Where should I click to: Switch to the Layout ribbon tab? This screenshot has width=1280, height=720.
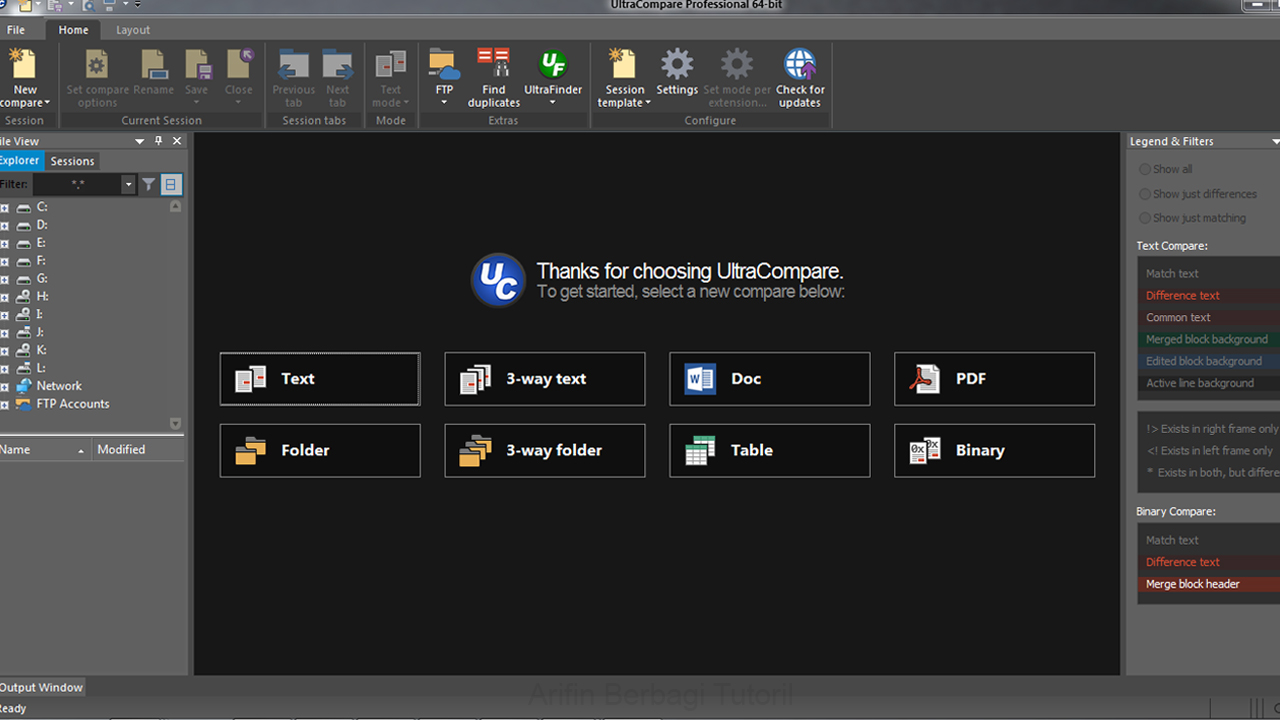point(133,30)
